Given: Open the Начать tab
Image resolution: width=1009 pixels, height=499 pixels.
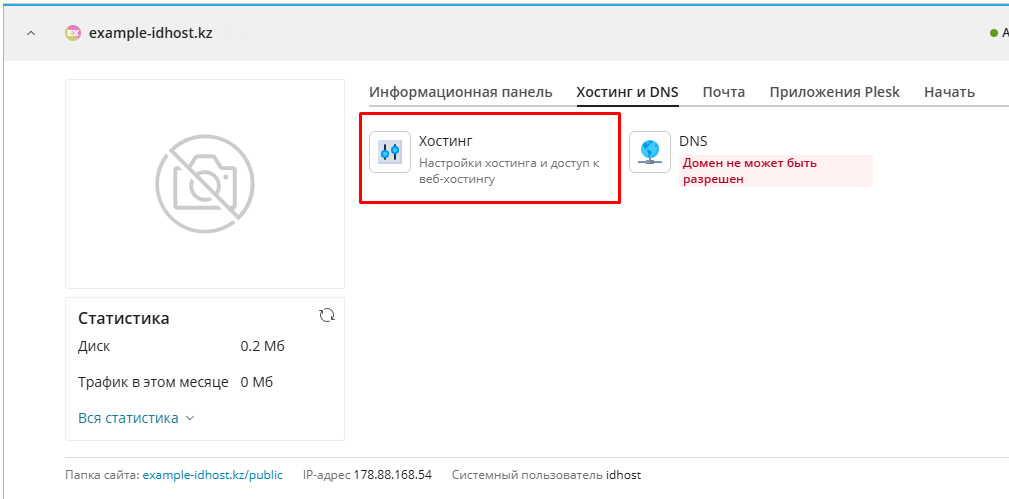Looking at the screenshot, I should (949, 92).
